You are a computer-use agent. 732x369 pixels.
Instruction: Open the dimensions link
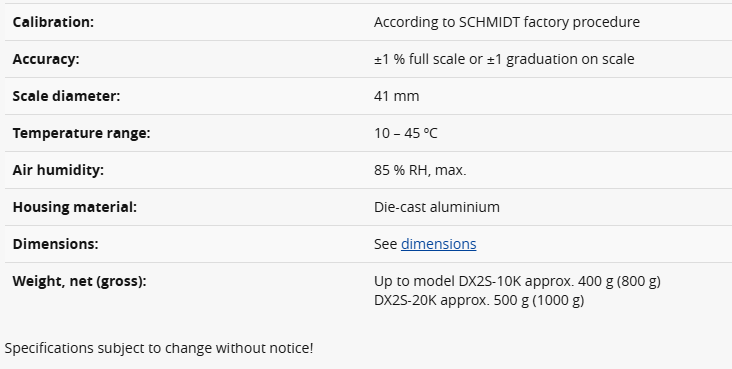(x=438, y=244)
